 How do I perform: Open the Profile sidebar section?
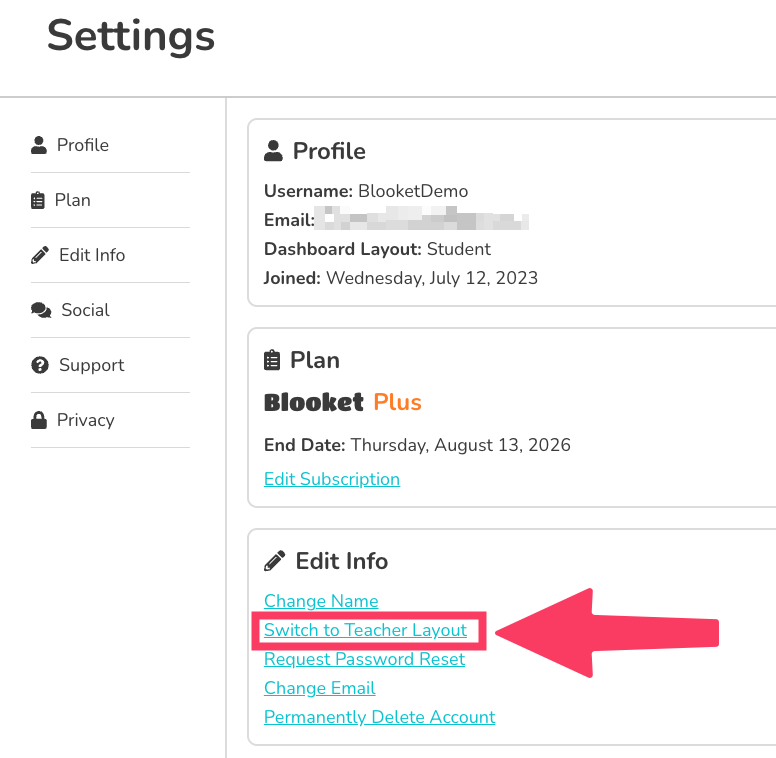83,145
